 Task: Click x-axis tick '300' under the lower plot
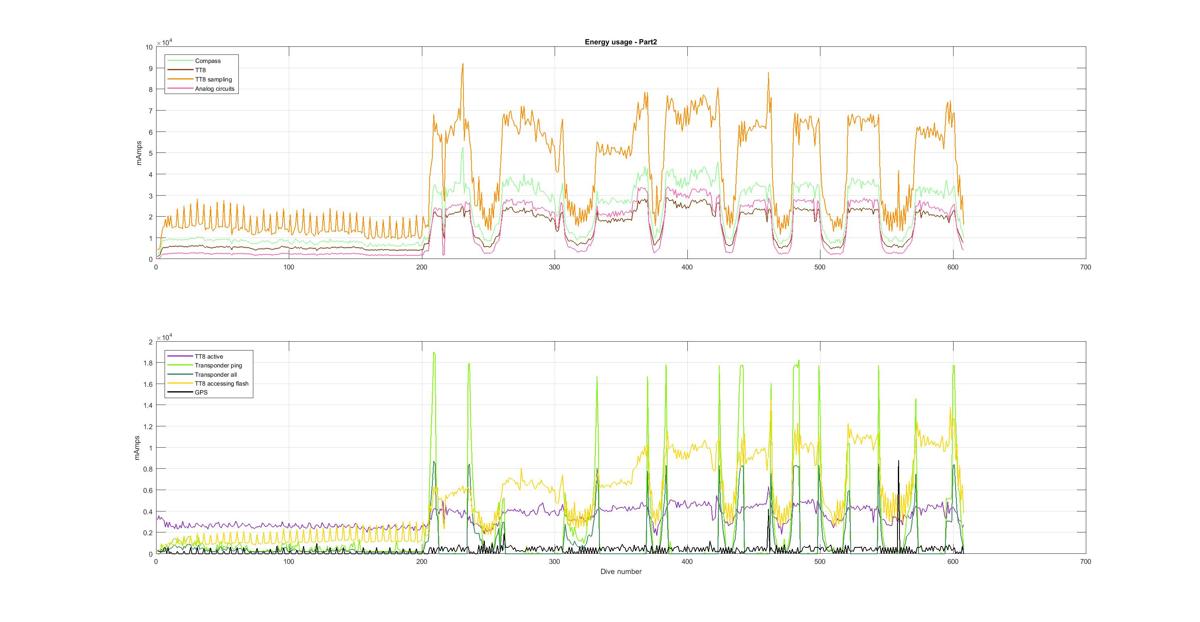(x=554, y=562)
